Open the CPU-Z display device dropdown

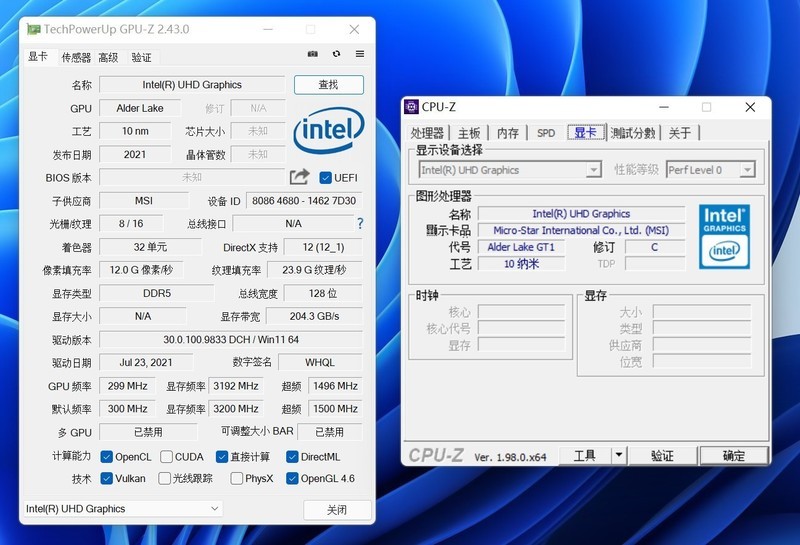click(510, 170)
